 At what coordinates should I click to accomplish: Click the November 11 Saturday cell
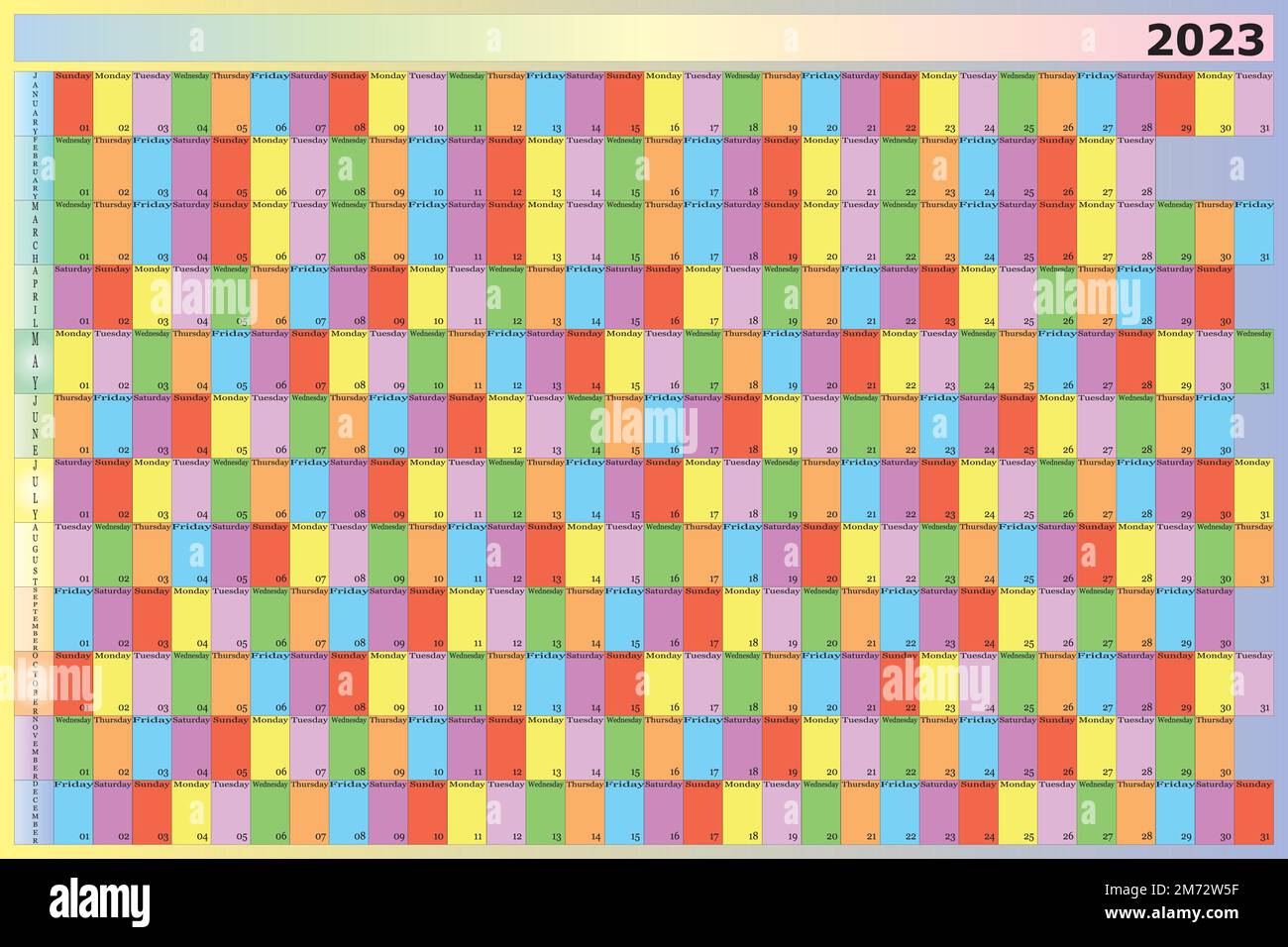click(x=467, y=747)
